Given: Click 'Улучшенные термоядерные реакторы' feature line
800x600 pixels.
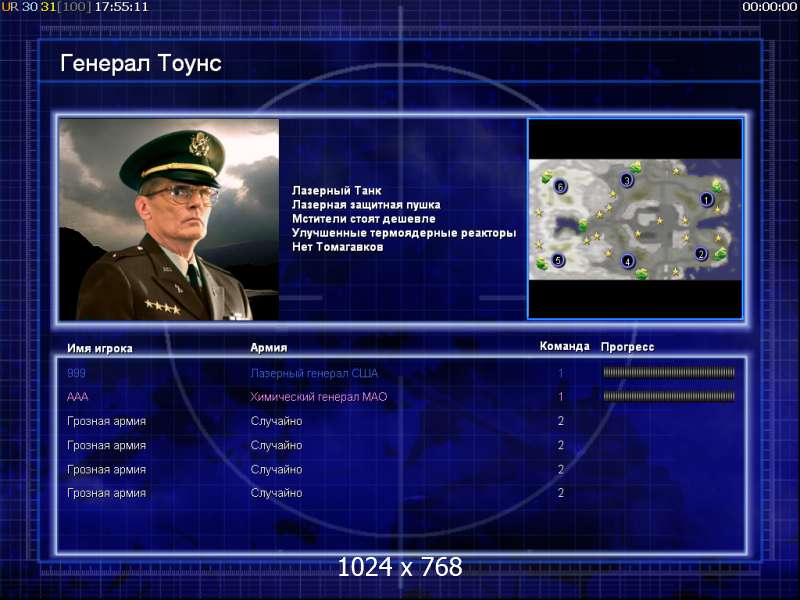Looking at the screenshot, I should [404, 233].
